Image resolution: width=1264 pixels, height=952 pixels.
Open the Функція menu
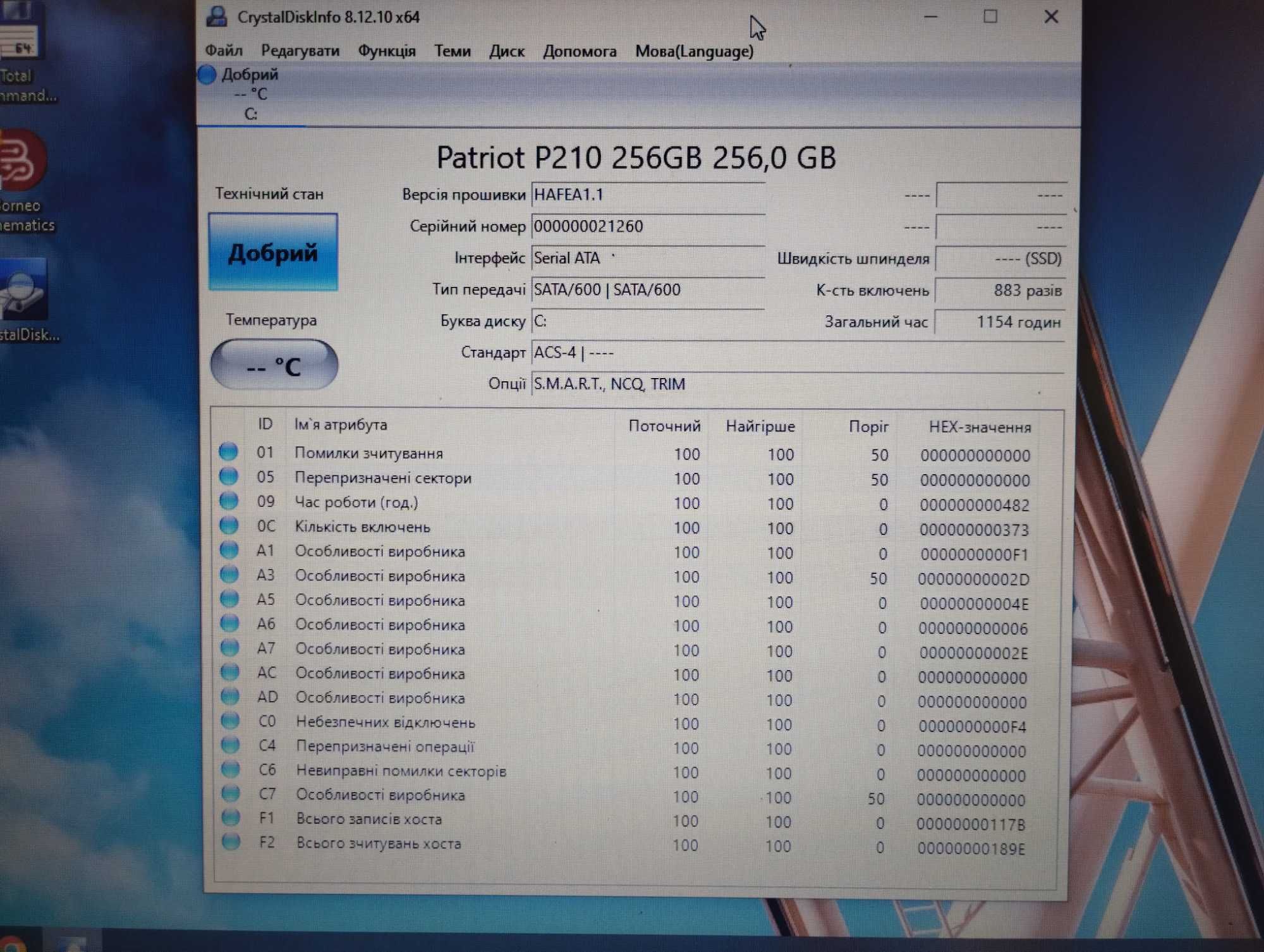pos(387,51)
